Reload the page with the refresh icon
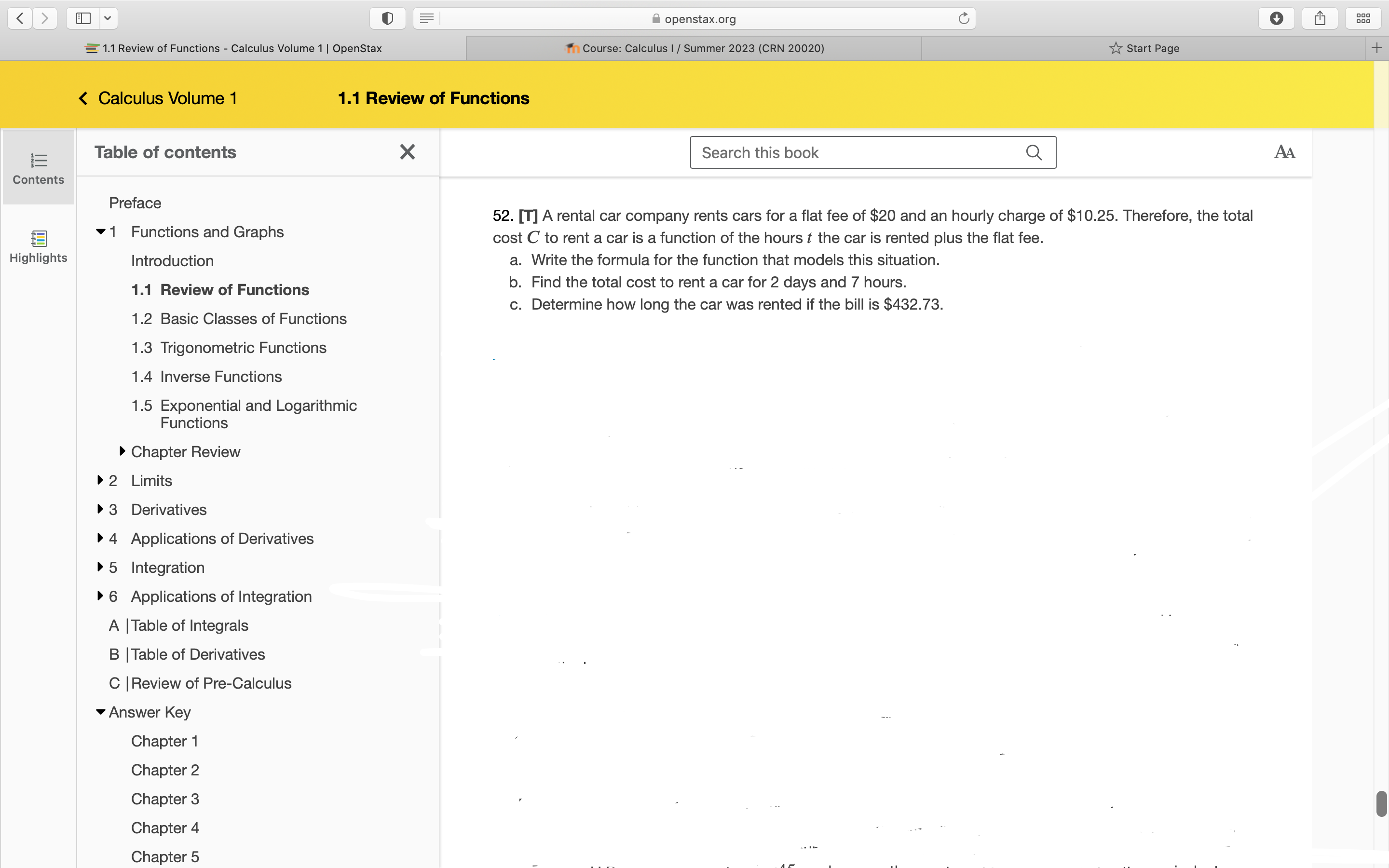1389x868 pixels. [964, 18]
